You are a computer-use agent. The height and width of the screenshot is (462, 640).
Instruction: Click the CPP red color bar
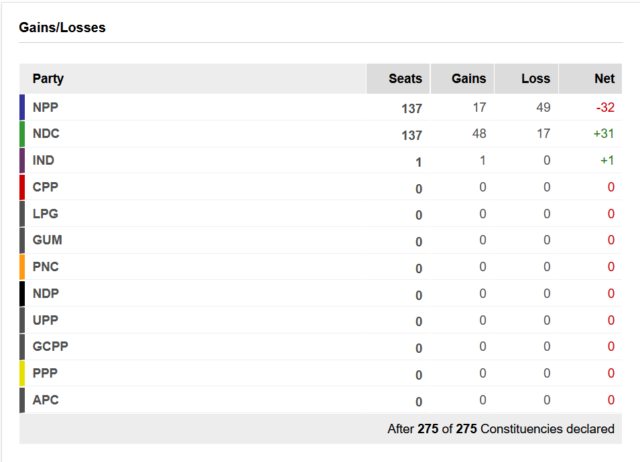click(x=22, y=187)
